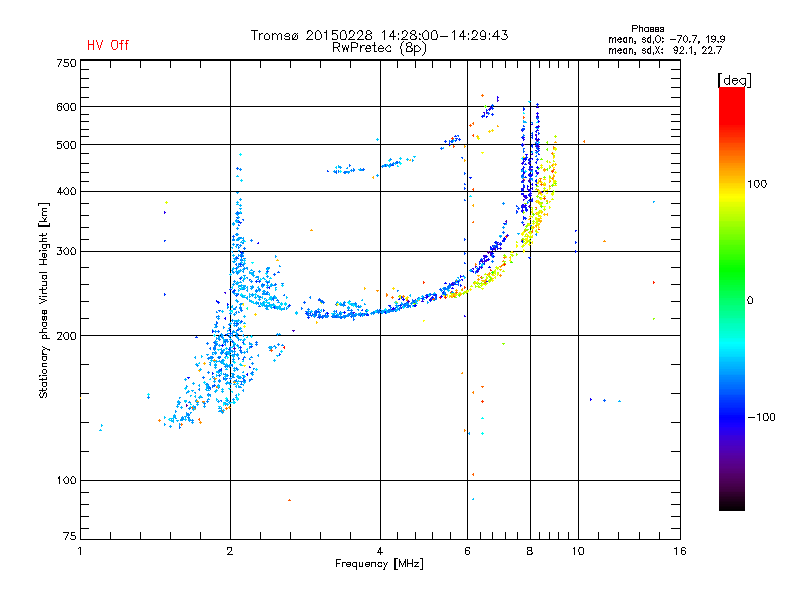Select the plot title 'Tromsø 20150228 14:28:00-14:29:43'
The image size is (800, 600).
[x=379, y=35]
